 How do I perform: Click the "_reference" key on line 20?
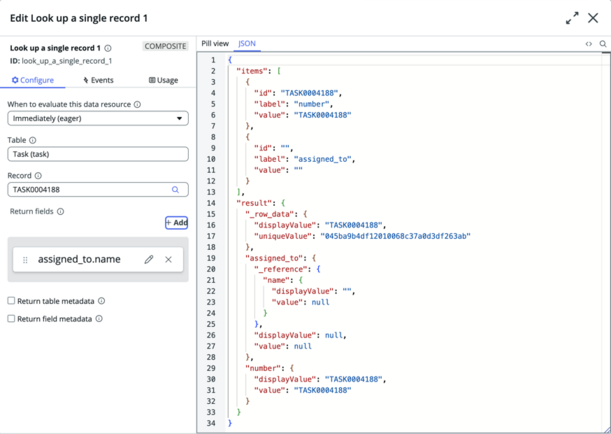pos(281,269)
